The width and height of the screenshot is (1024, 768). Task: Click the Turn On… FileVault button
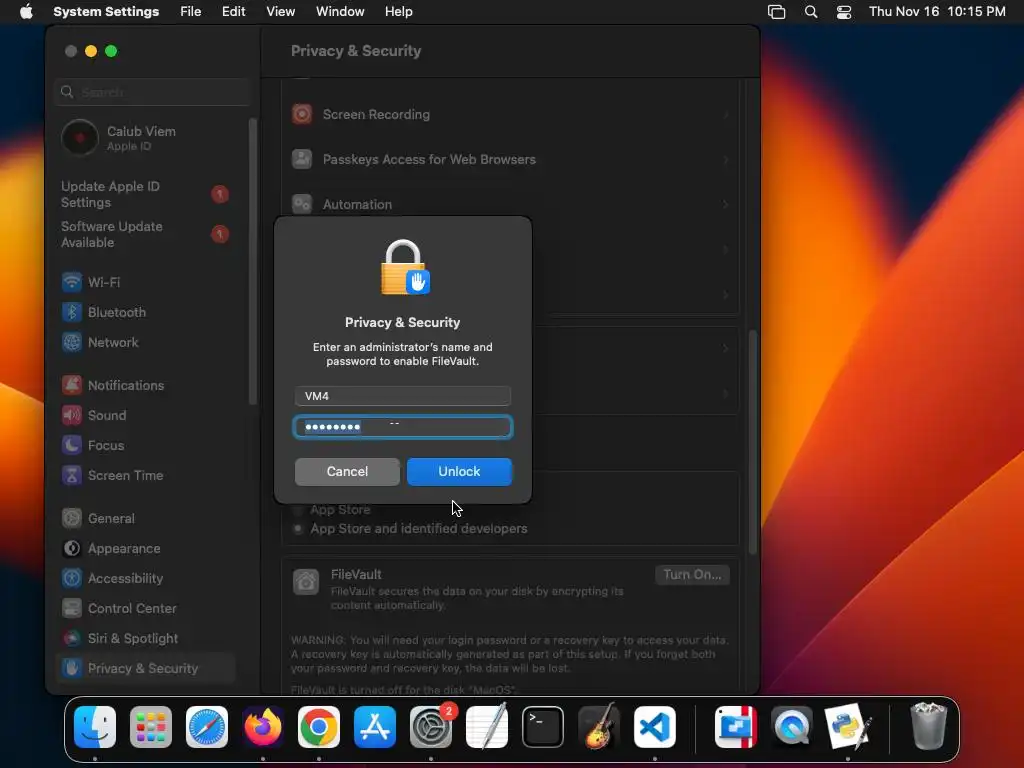coord(692,575)
